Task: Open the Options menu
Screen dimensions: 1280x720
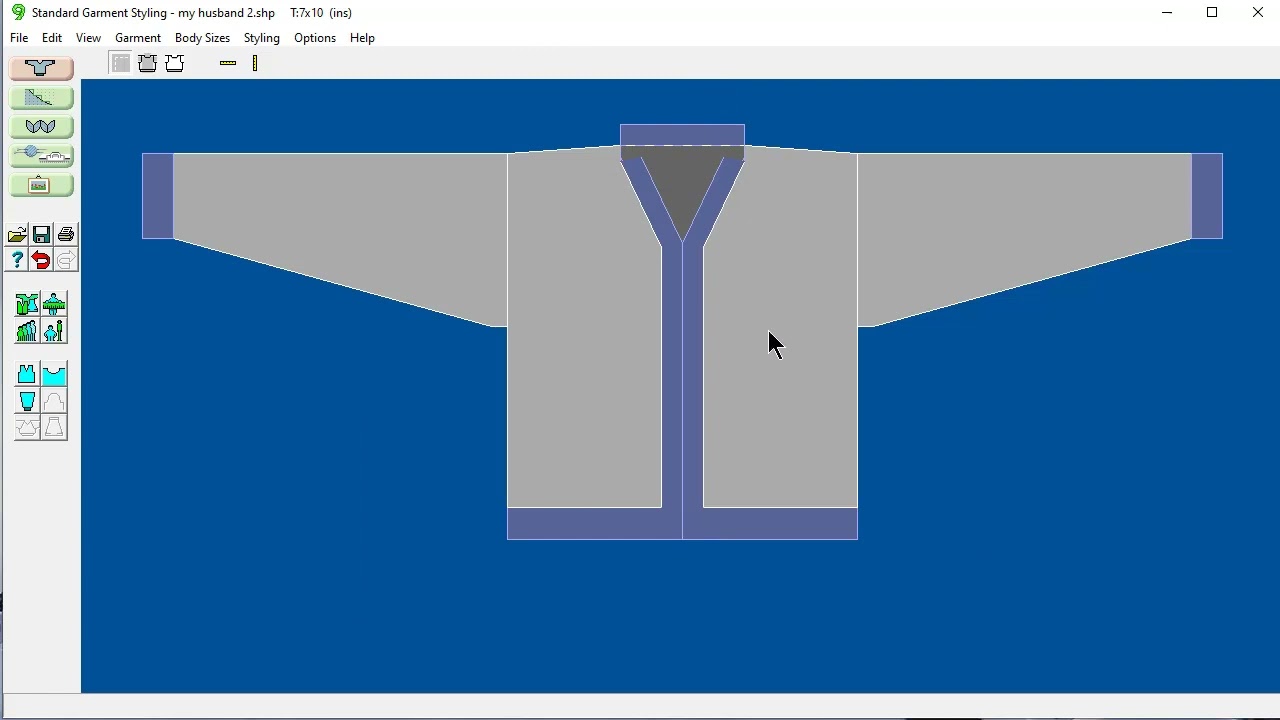Action: (x=315, y=38)
